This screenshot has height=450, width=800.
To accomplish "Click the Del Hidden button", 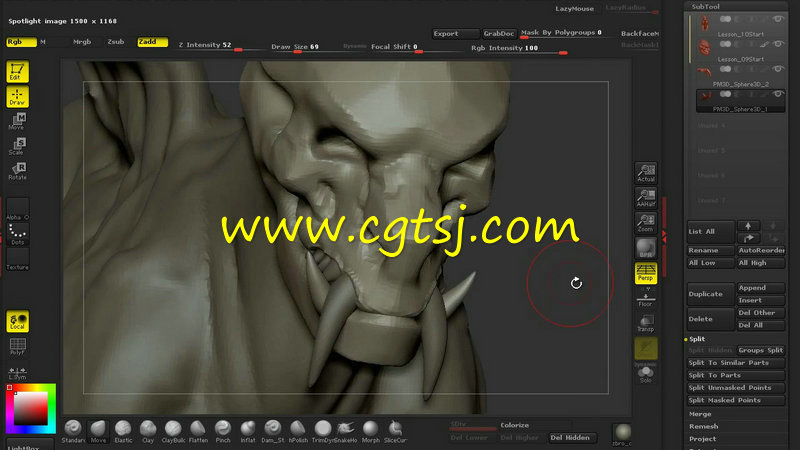I will tap(570, 438).
